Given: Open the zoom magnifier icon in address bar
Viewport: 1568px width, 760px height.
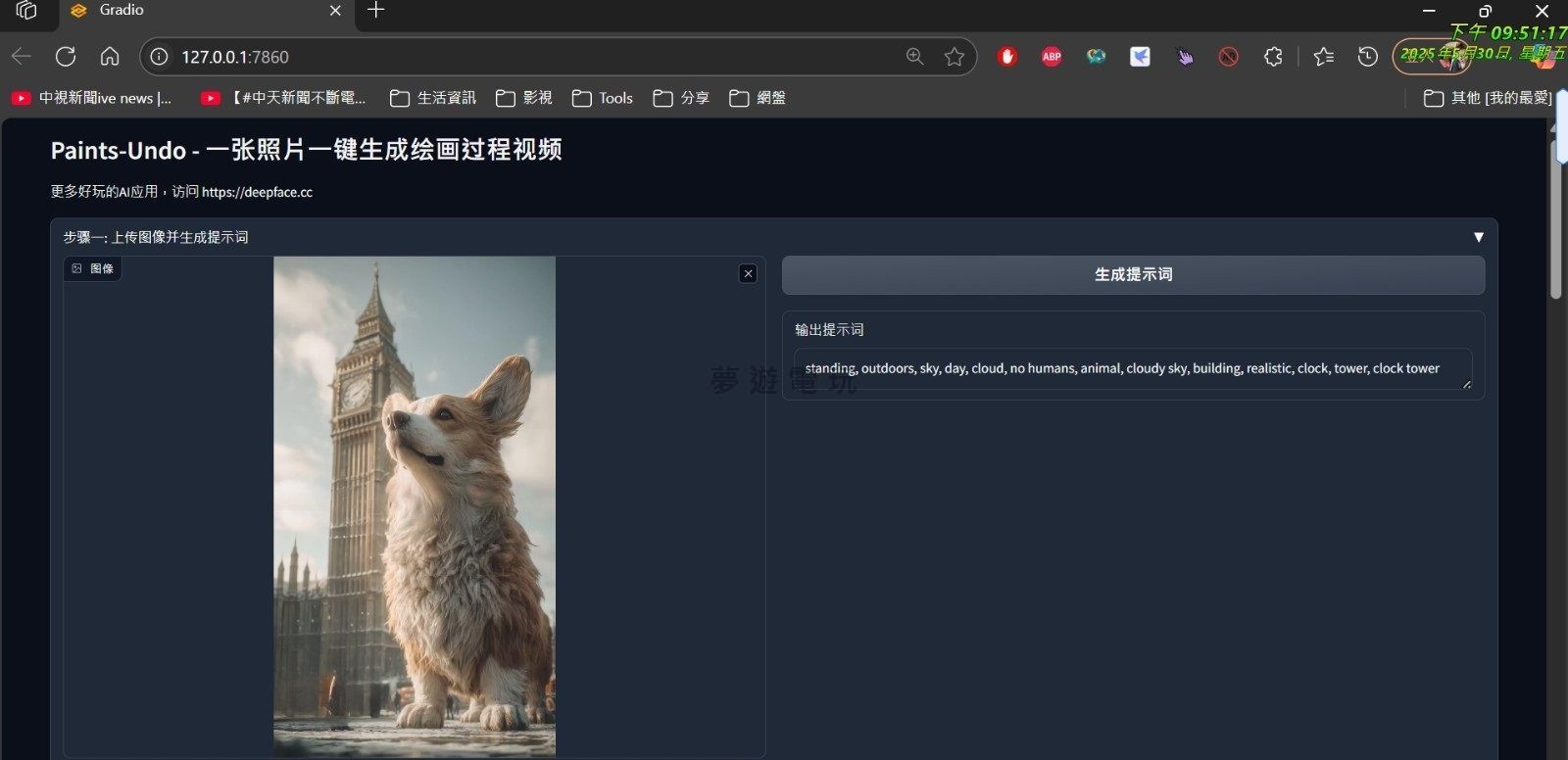Looking at the screenshot, I should pos(914,57).
